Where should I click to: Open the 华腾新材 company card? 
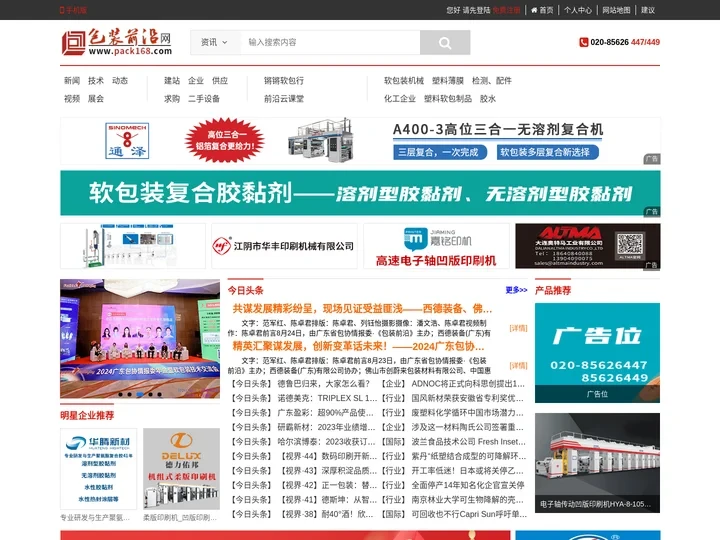coord(98,469)
